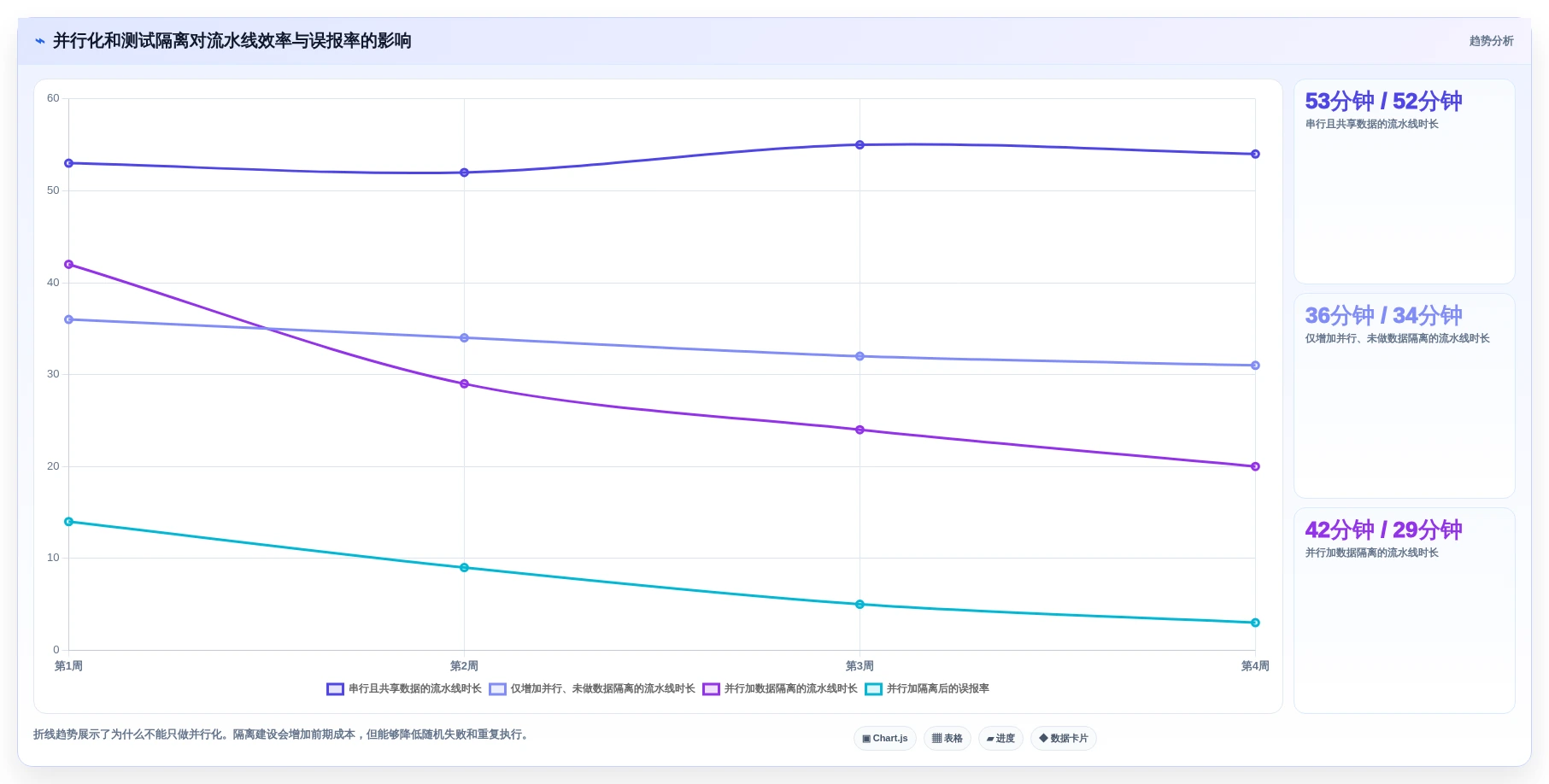Viewport: 1549px width, 784px height.
Task: Click the 第1周 point on the purple isolation line
Action: [x=69, y=265]
